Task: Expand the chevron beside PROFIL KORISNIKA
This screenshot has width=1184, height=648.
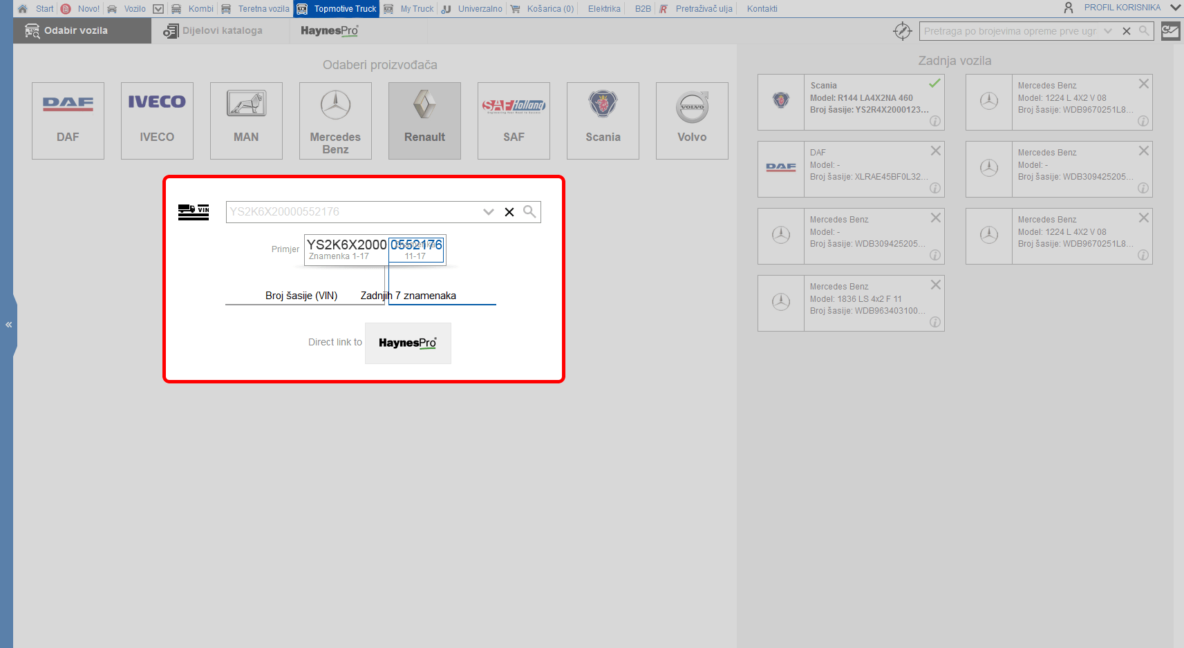Action: click(x=1176, y=8)
